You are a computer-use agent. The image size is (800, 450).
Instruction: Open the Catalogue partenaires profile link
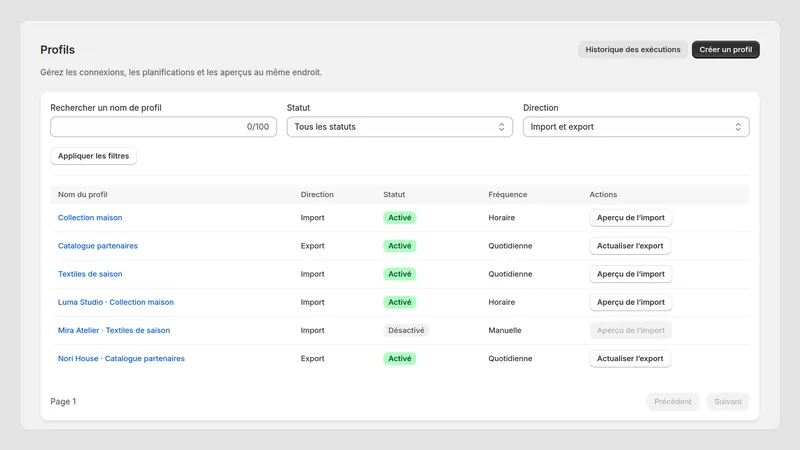(97, 245)
